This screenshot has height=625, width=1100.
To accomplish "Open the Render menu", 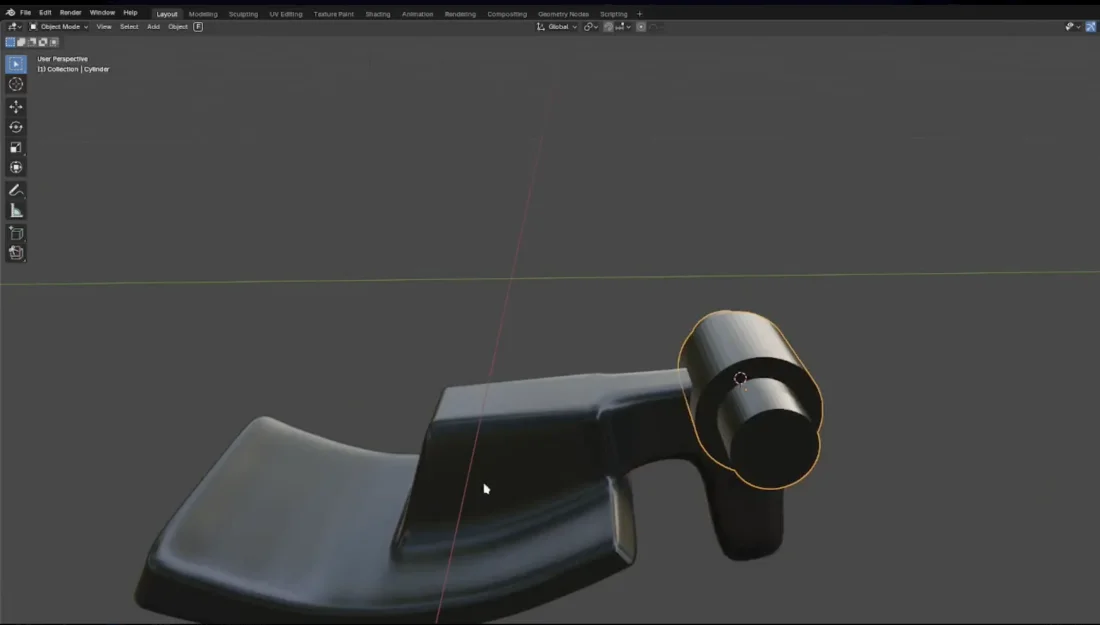I will (70, 13).
